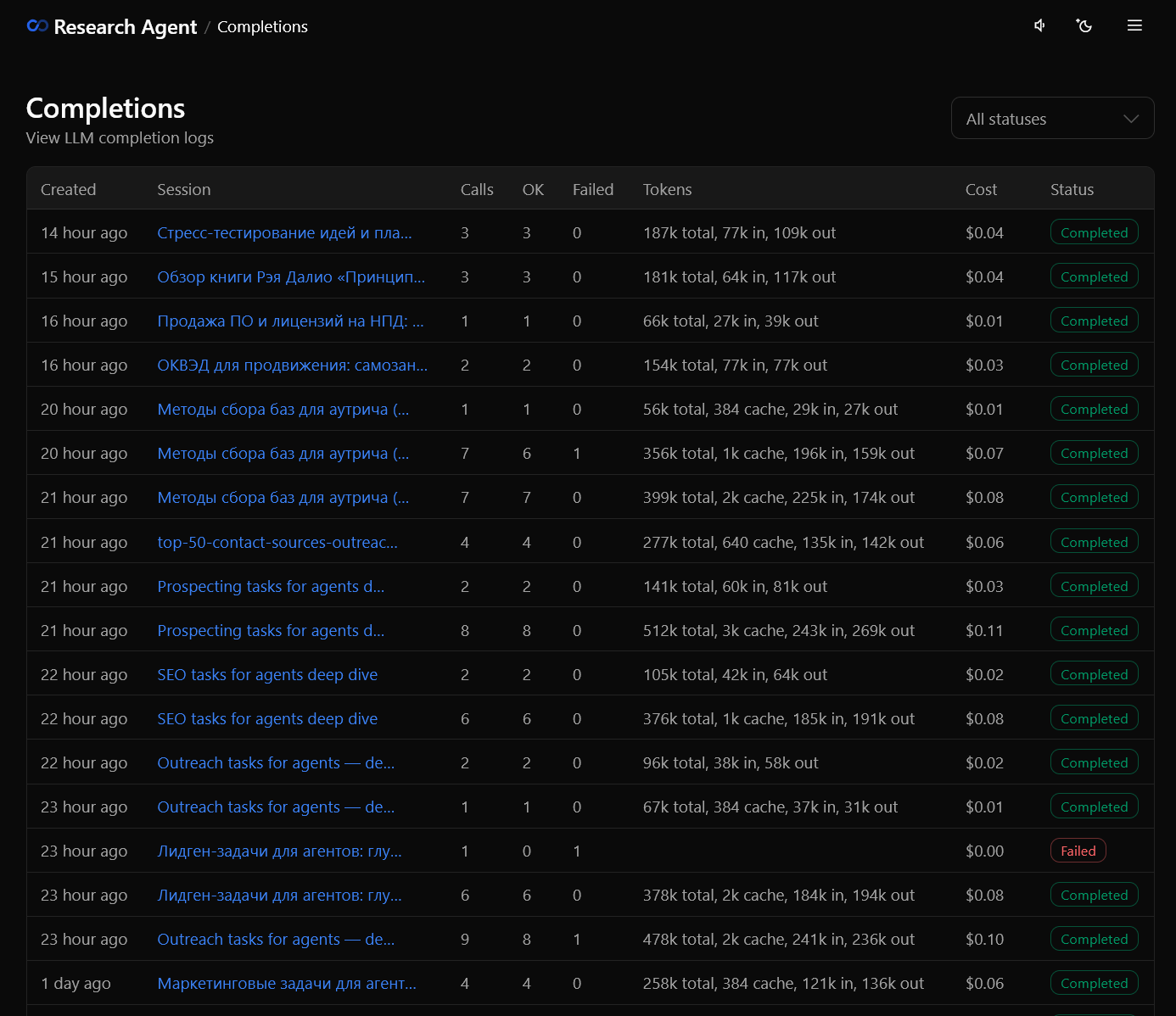Click the Completions page heading
The width and height of the screenshot is (1176, 1016).
tap(105, 109)
